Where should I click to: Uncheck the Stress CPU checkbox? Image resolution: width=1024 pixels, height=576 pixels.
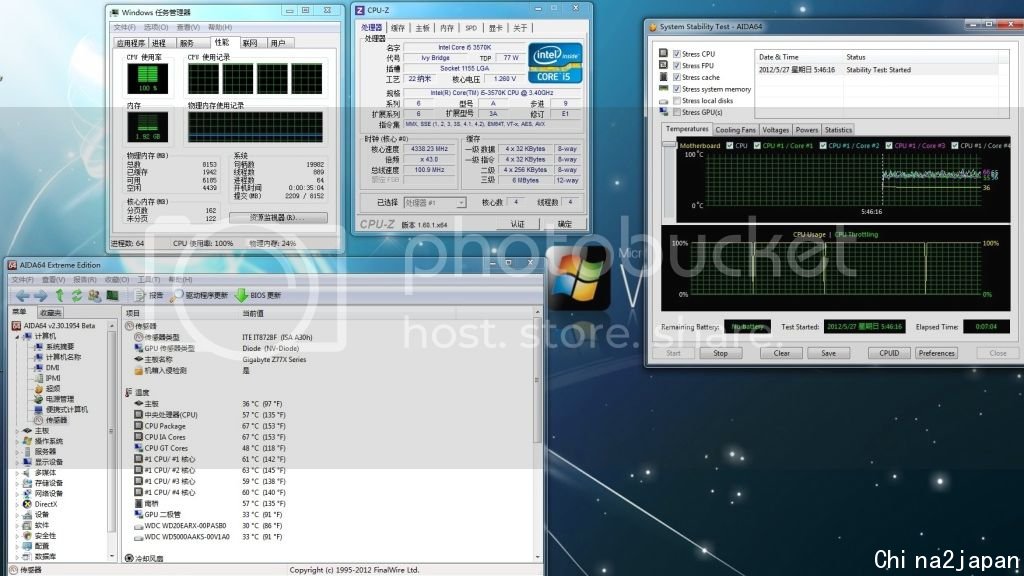pos(677,54)
